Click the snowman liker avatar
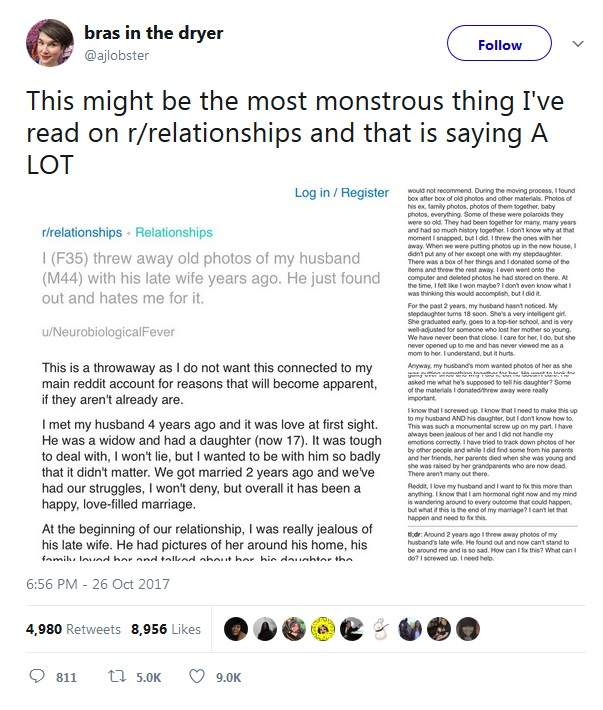 click(381, 628)
